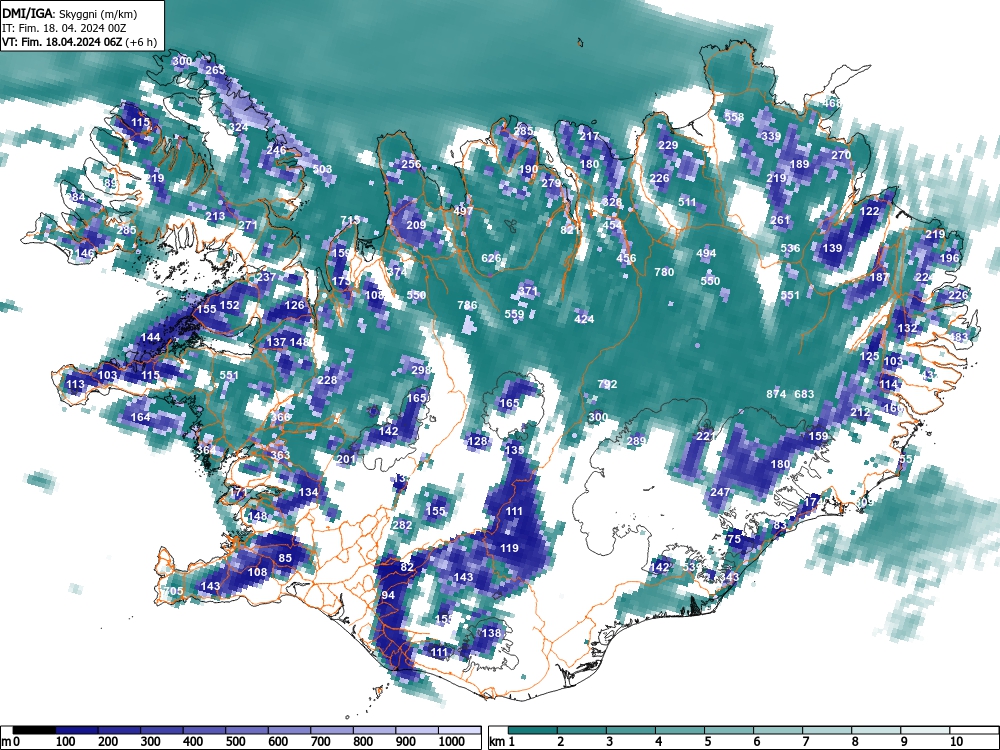The width and height of the screenshot is (1000, 750).
Task: Select the map value 152
Action: [x=229, y=305]
